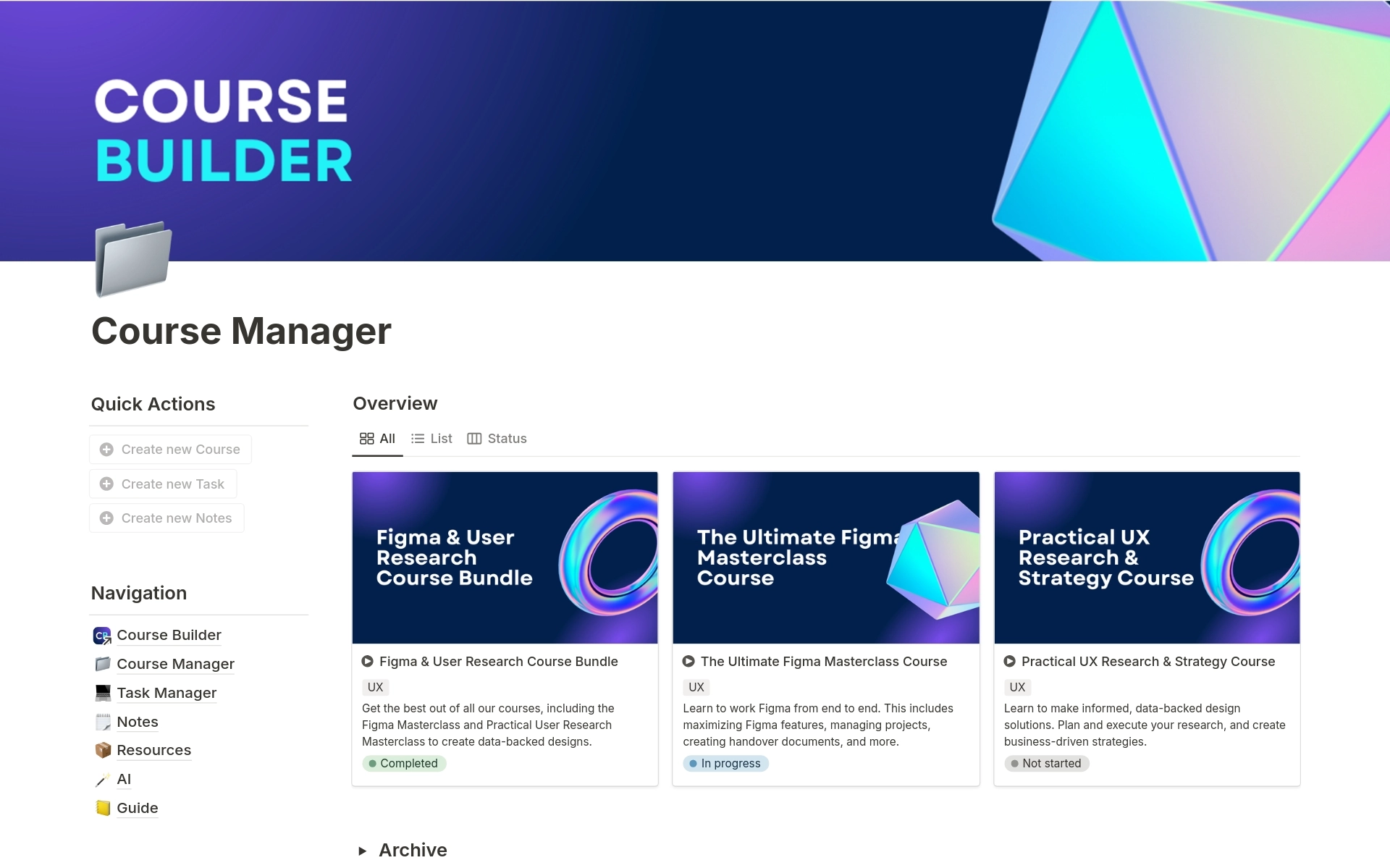Click Completed status badge on Figma bundle
The width and height of the screenshot is (1390, 868).
[405, 764]
